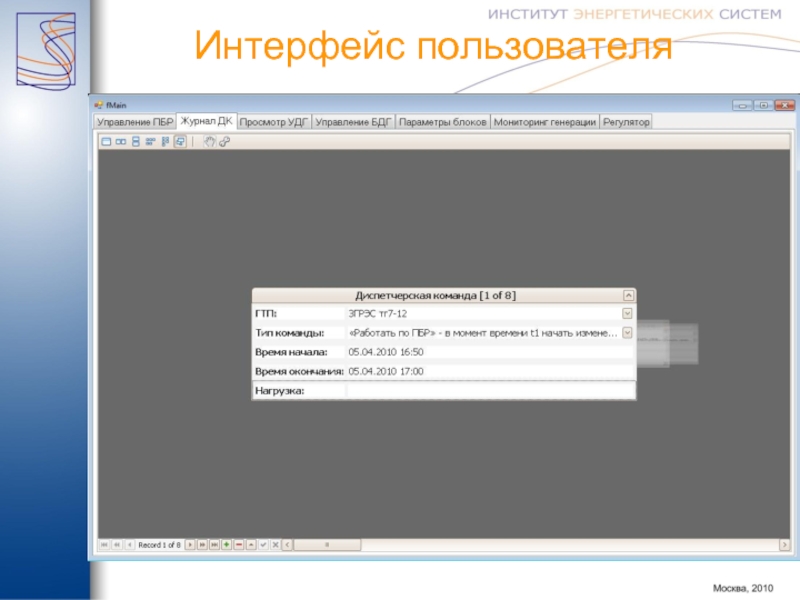The image size is (800, 600).
Task: Go to next record arrow
Action: [x=190, y=545]
